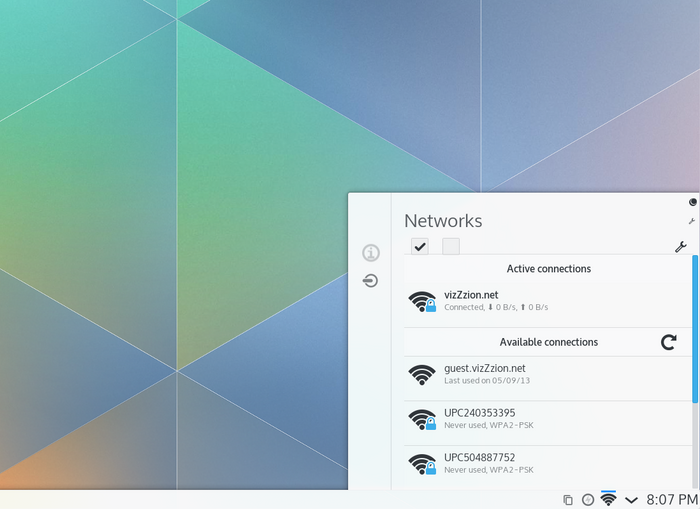Click the "Active connections" section header

click(549, 269)
